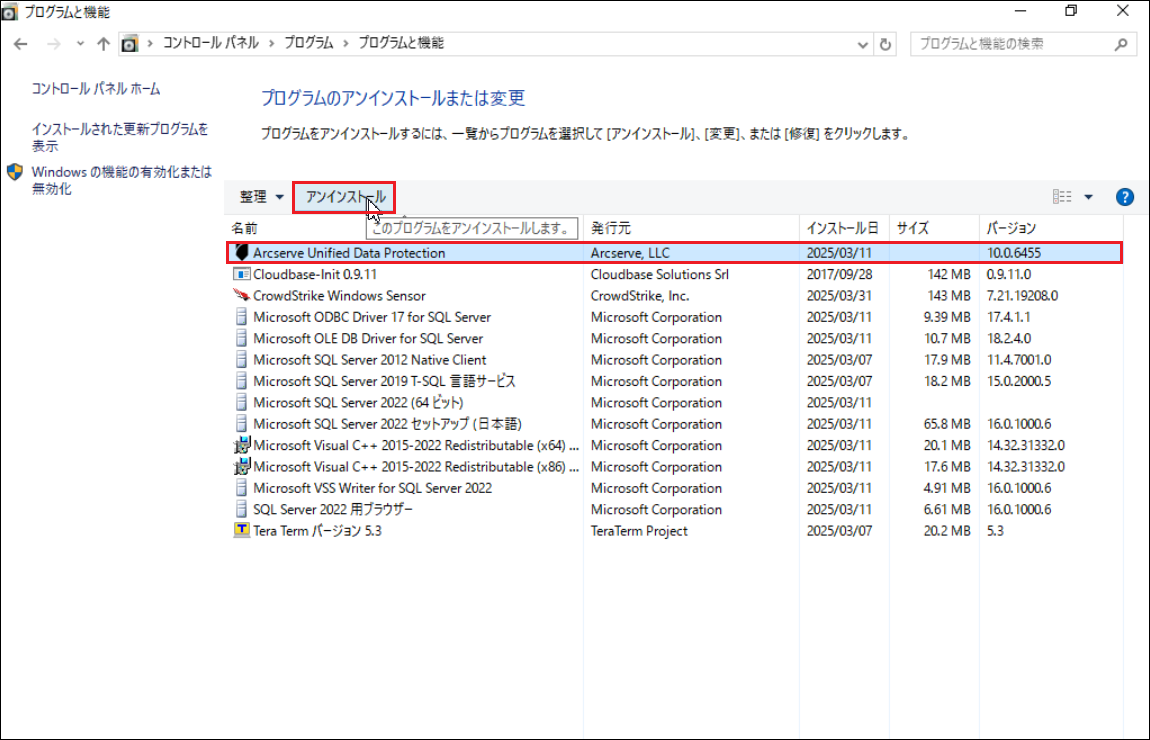This screenshot has width=1150, height=740.
Task: Open the 整理 dropdown menu
Action: 261,197
